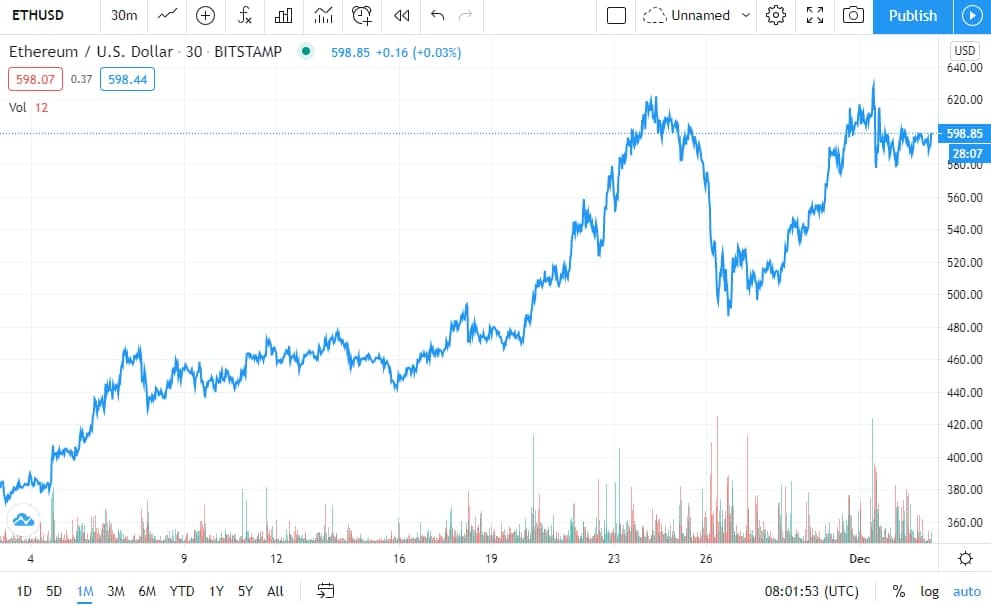Open the 30m interval dropdown
The width and height of the screenshot is (991, 607).
[x=124, y=15]
